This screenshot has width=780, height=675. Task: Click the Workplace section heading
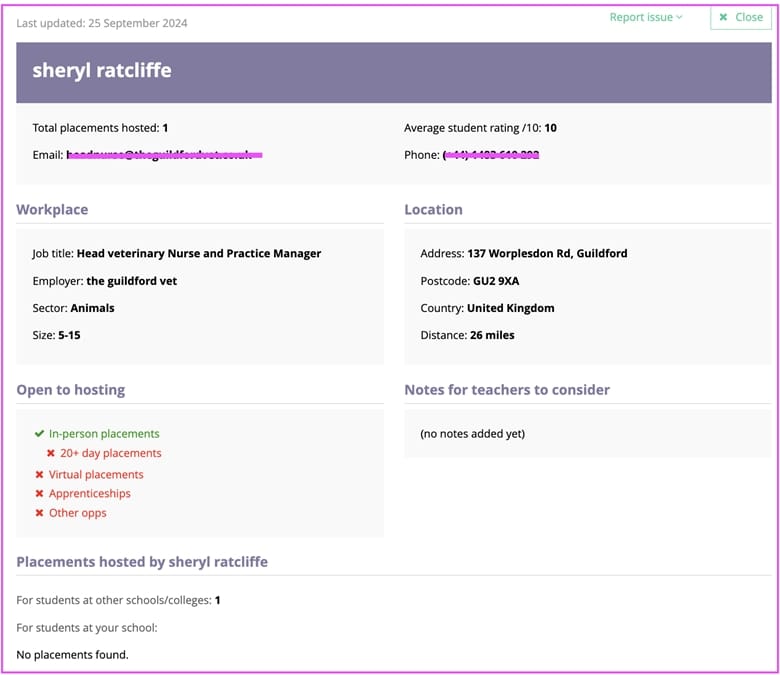click(x=52, y=209)
